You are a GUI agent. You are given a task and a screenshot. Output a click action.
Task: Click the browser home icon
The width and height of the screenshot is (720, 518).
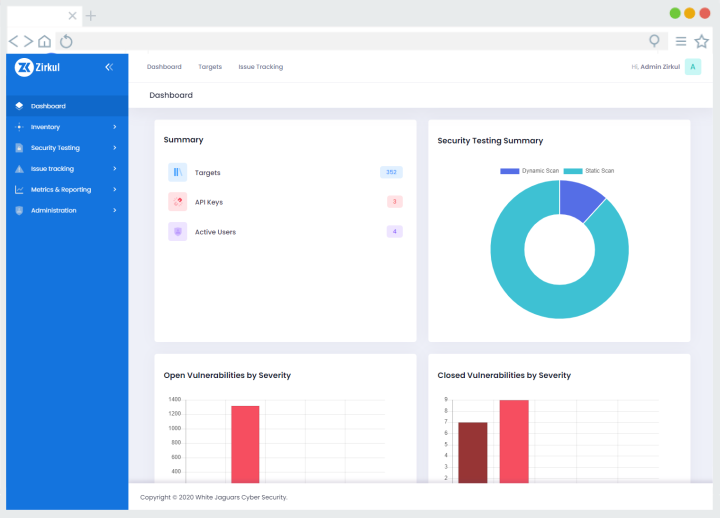coord(45,41)
